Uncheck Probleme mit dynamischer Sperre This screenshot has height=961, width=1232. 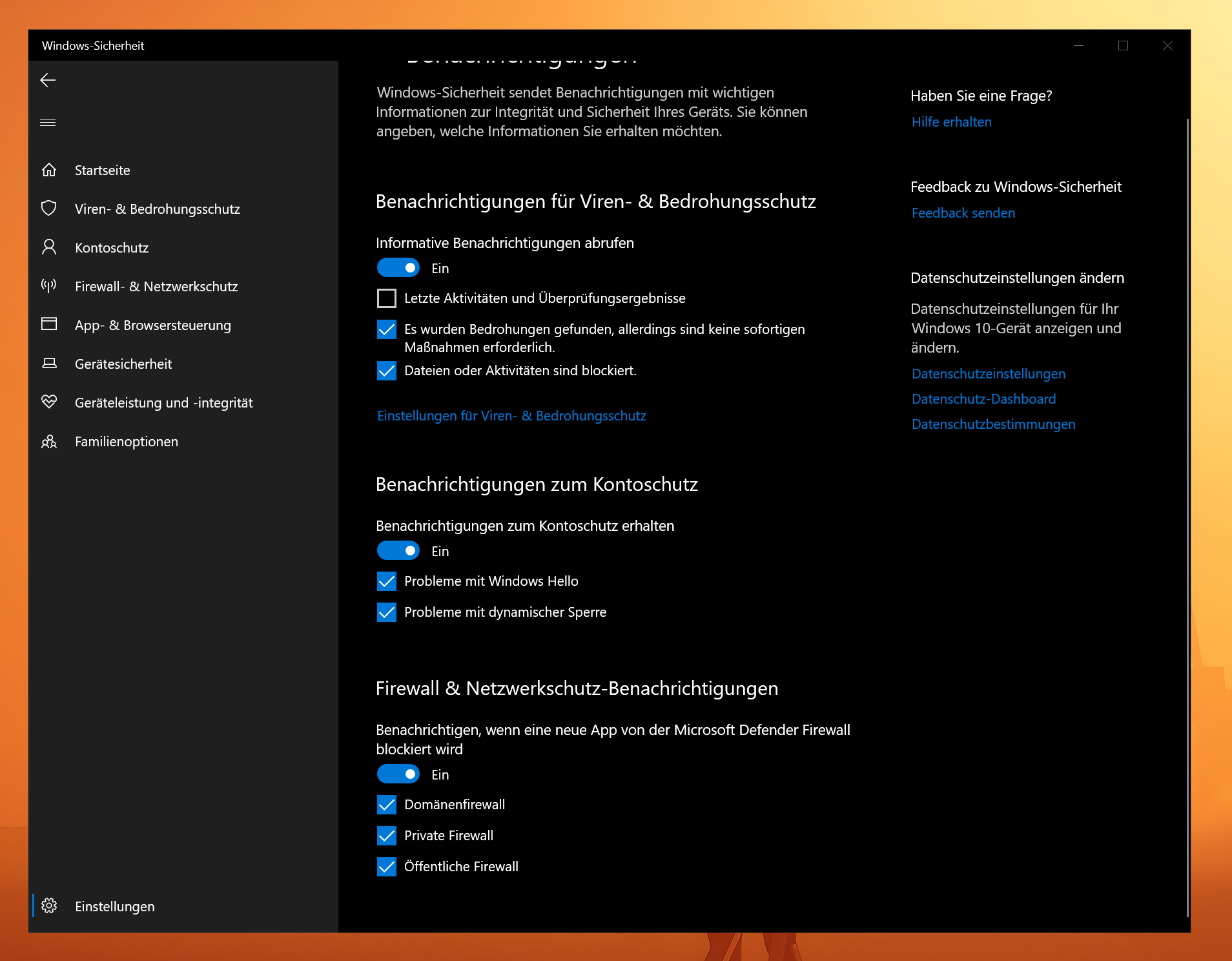pyautogui.click(x=387, y=612)
